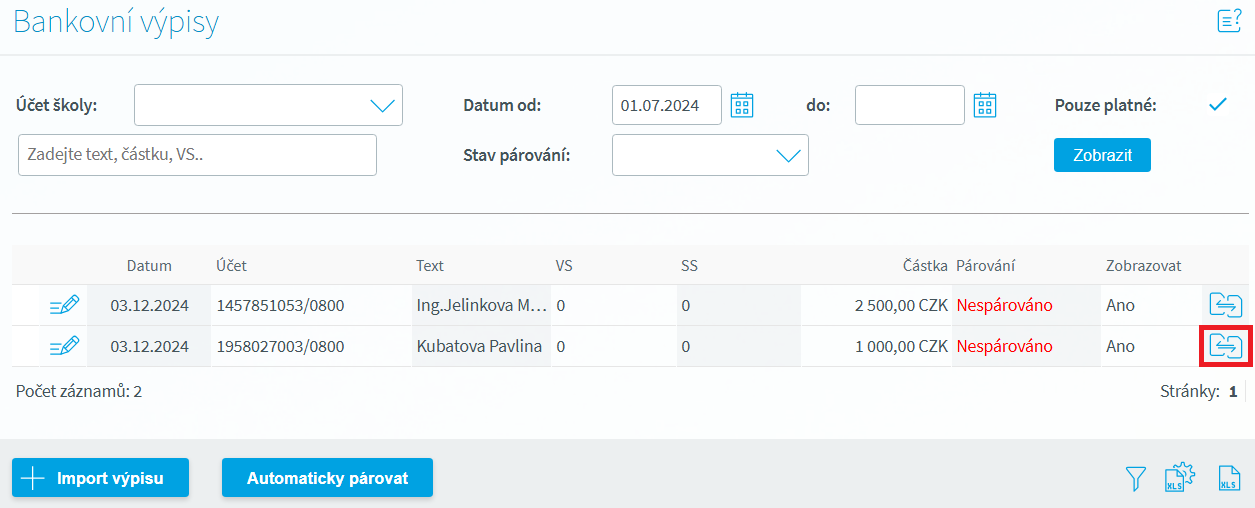The image size is (1255, 508).
Task: Pair the 2 500,00 CZK payment
Action: [1225, 305]
